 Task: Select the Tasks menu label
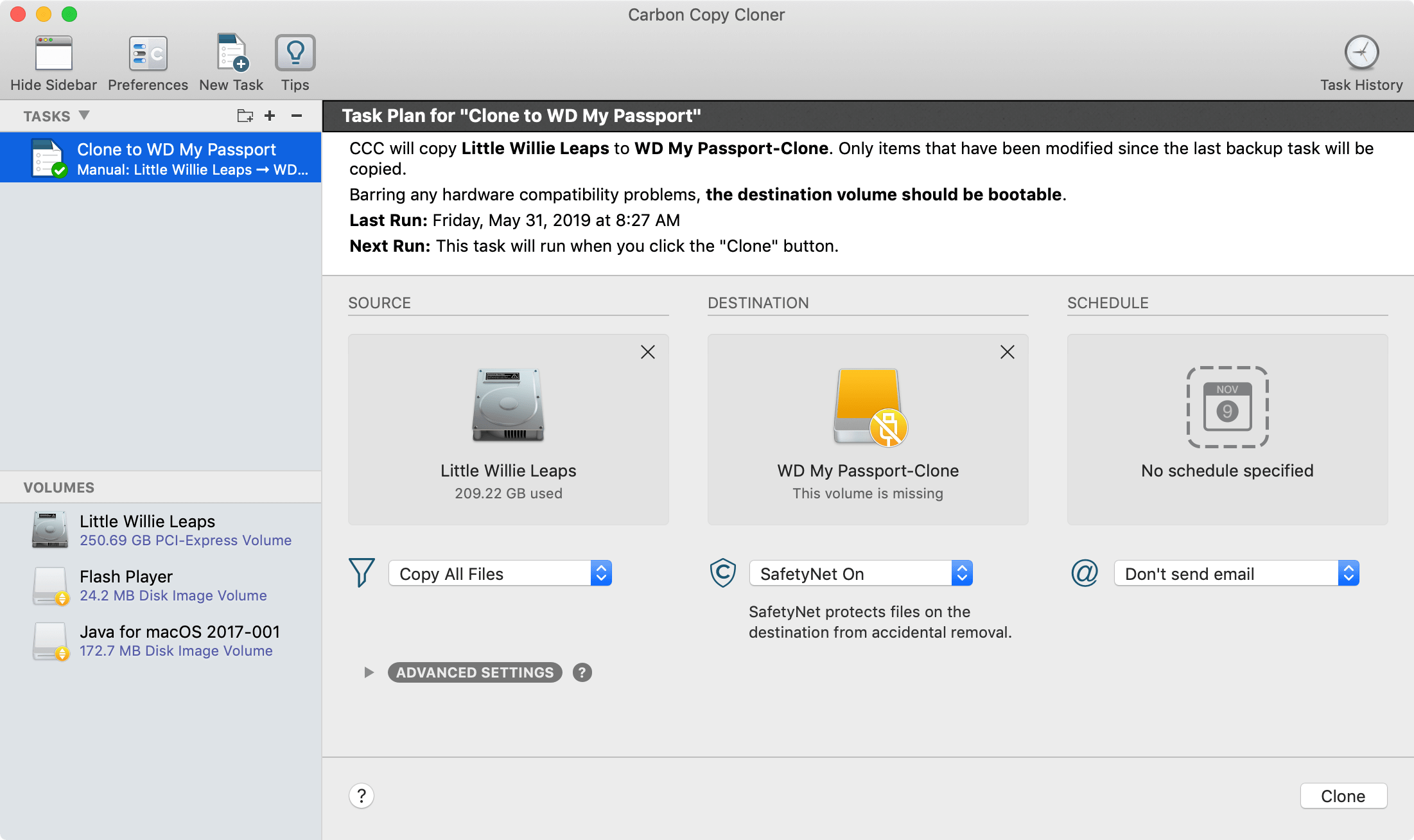coord(46,116)
